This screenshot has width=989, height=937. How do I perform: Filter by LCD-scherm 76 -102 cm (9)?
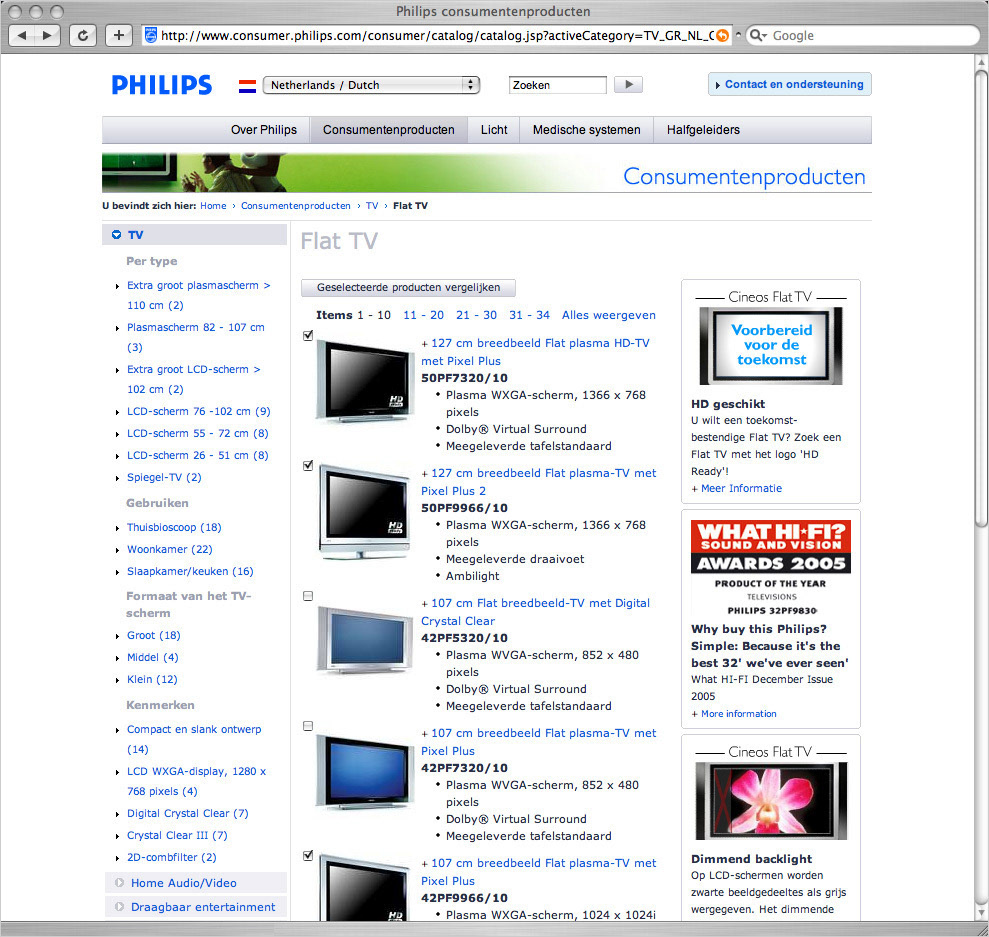199,411
